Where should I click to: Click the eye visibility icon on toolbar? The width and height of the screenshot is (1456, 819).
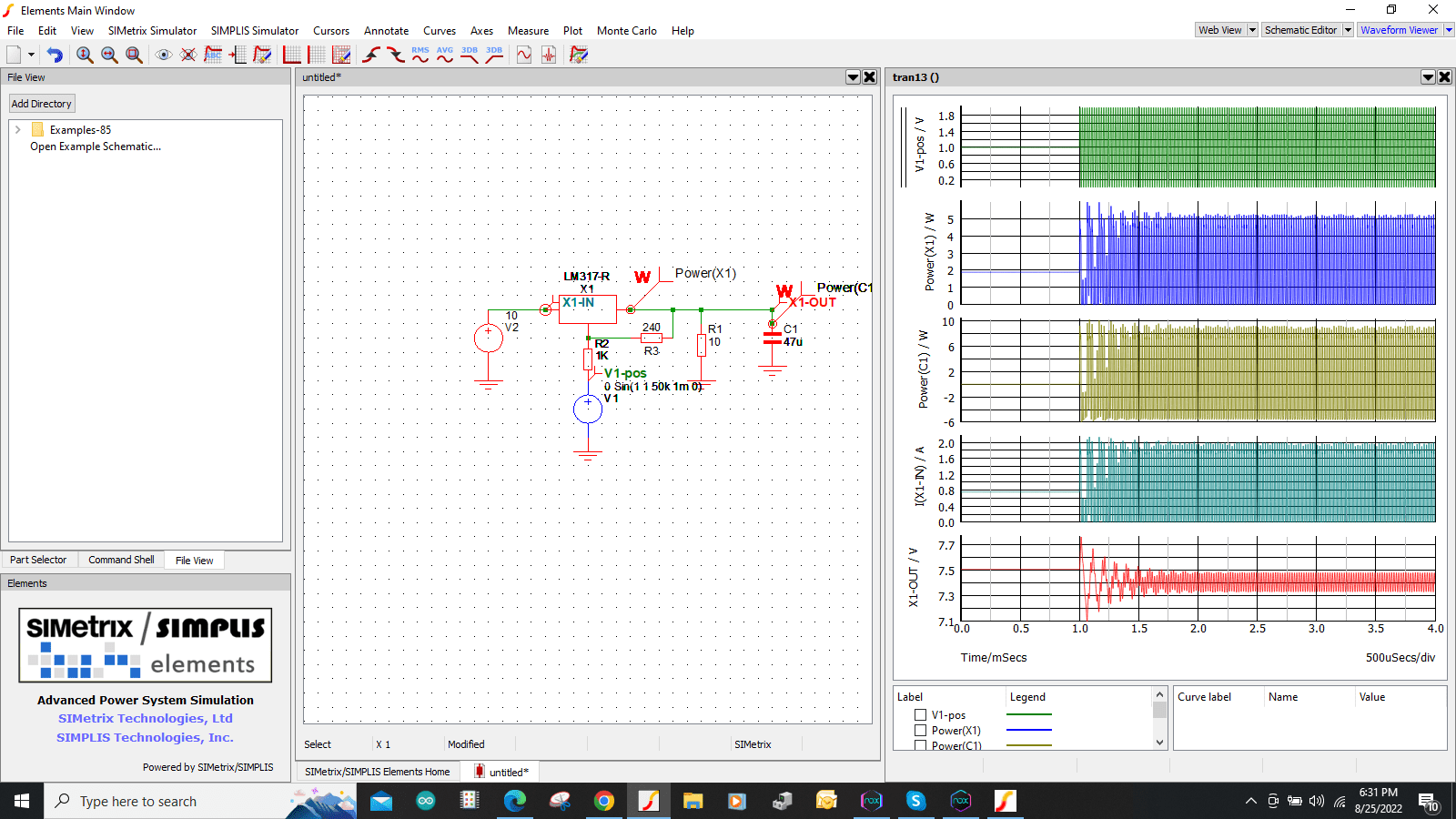pyautogui.click(x=164, y=55)
